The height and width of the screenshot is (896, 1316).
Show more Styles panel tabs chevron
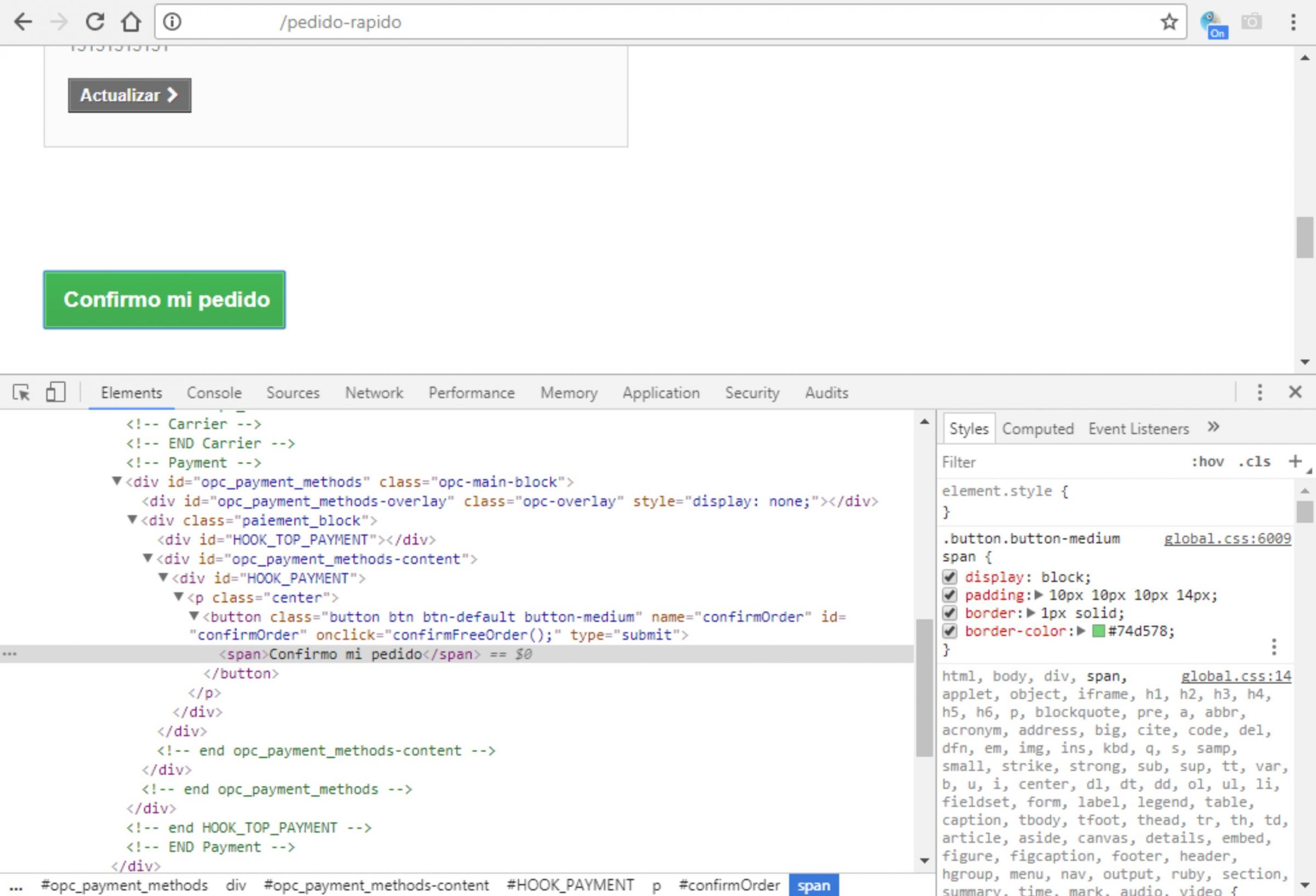pyautogui.click(x=1213, y=428)
